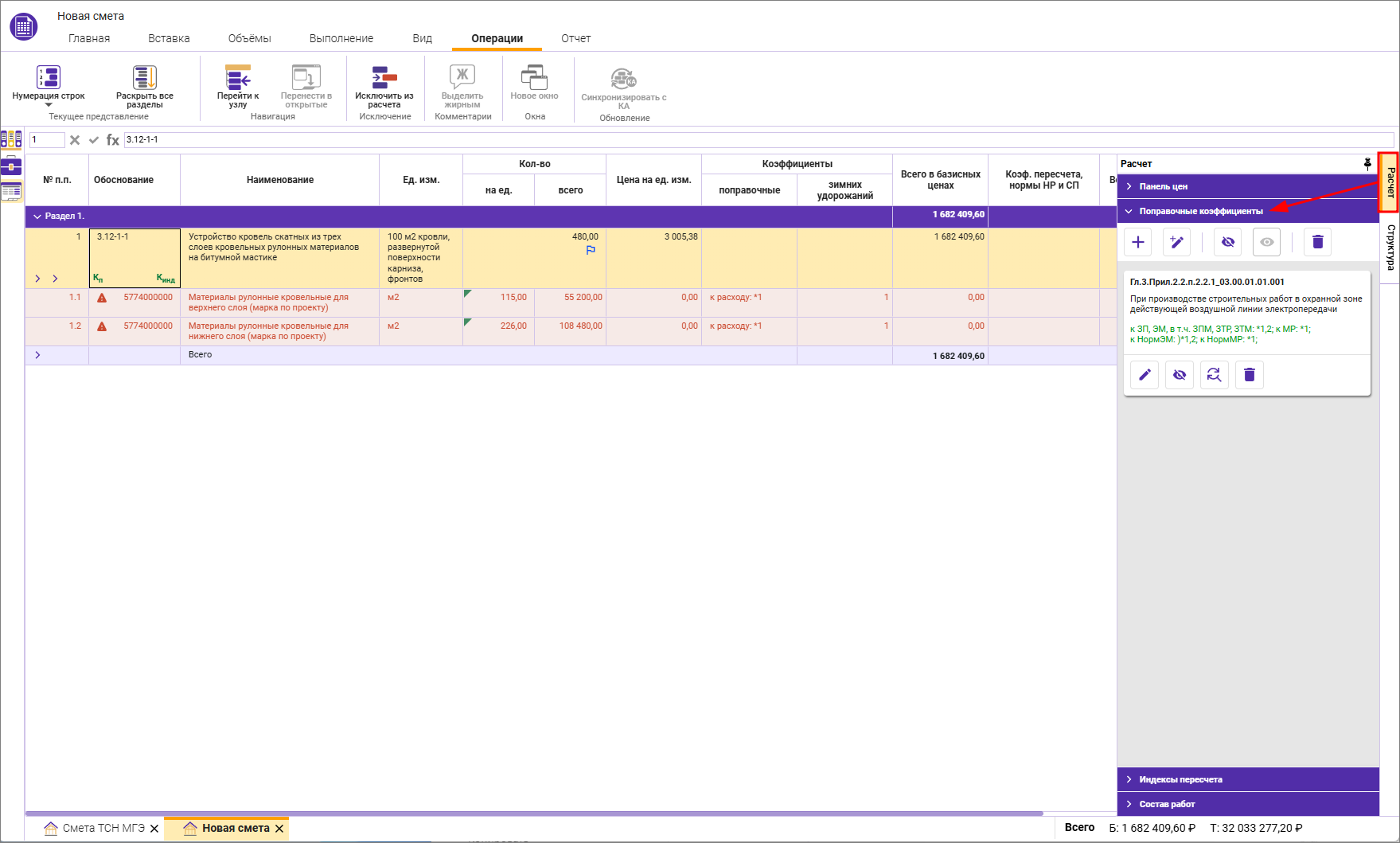Click the Нумерация строк ribbon icon
Image resolution: width=1400 pixels, height=843 pixels.
tap(49, 78)
